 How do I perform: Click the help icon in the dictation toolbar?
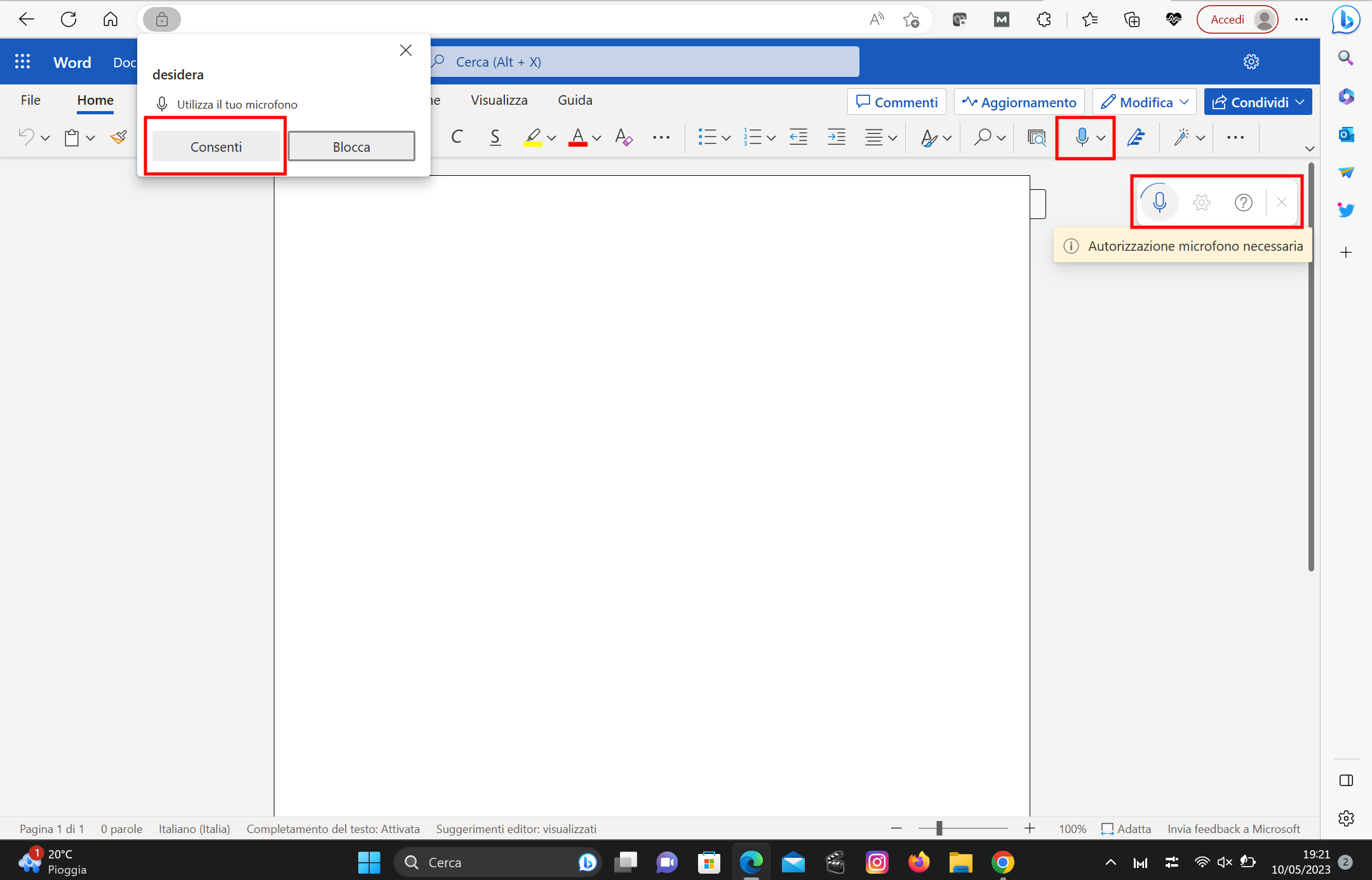point(1243,203)
